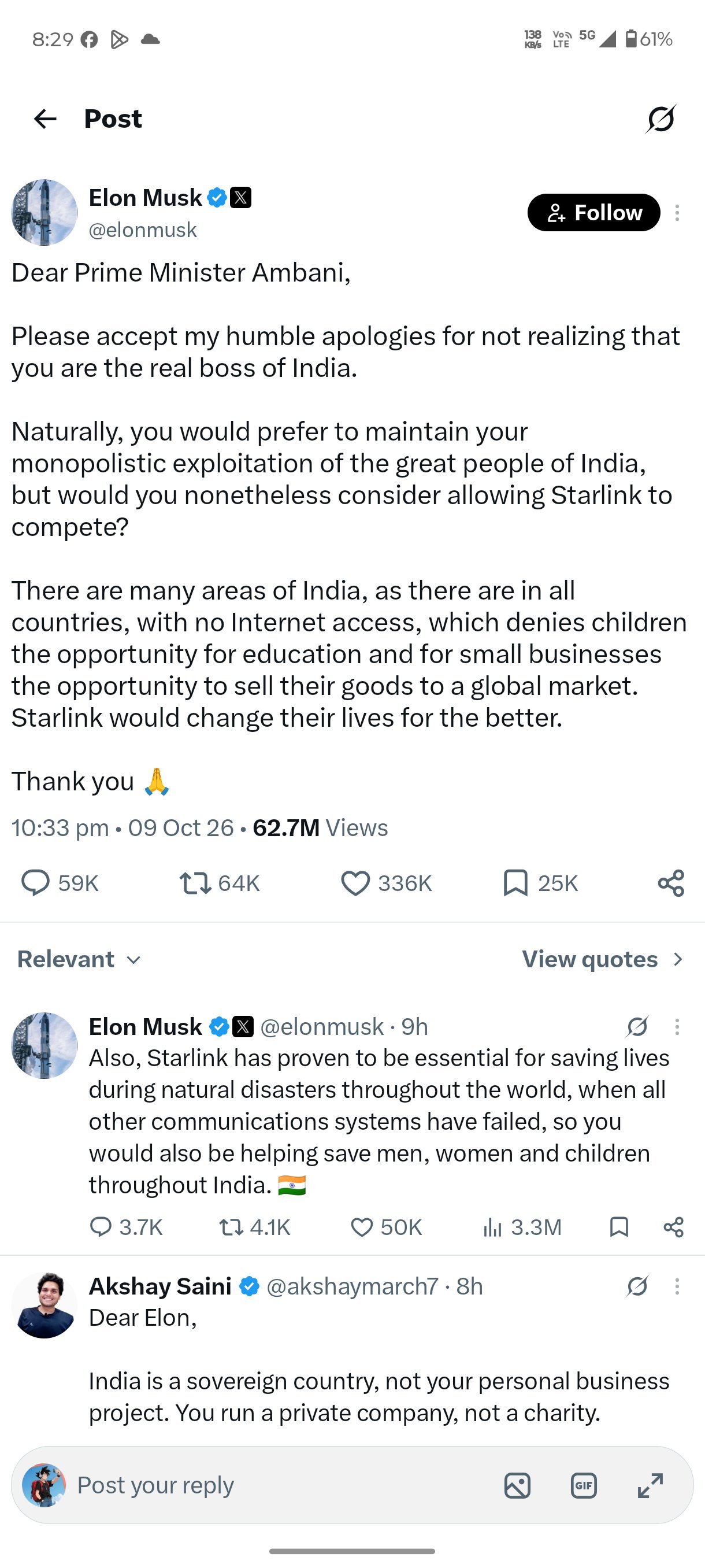The image size is (705, 1568).
Task: Expand the reply composer to full screen
Action: point(650,1486)
